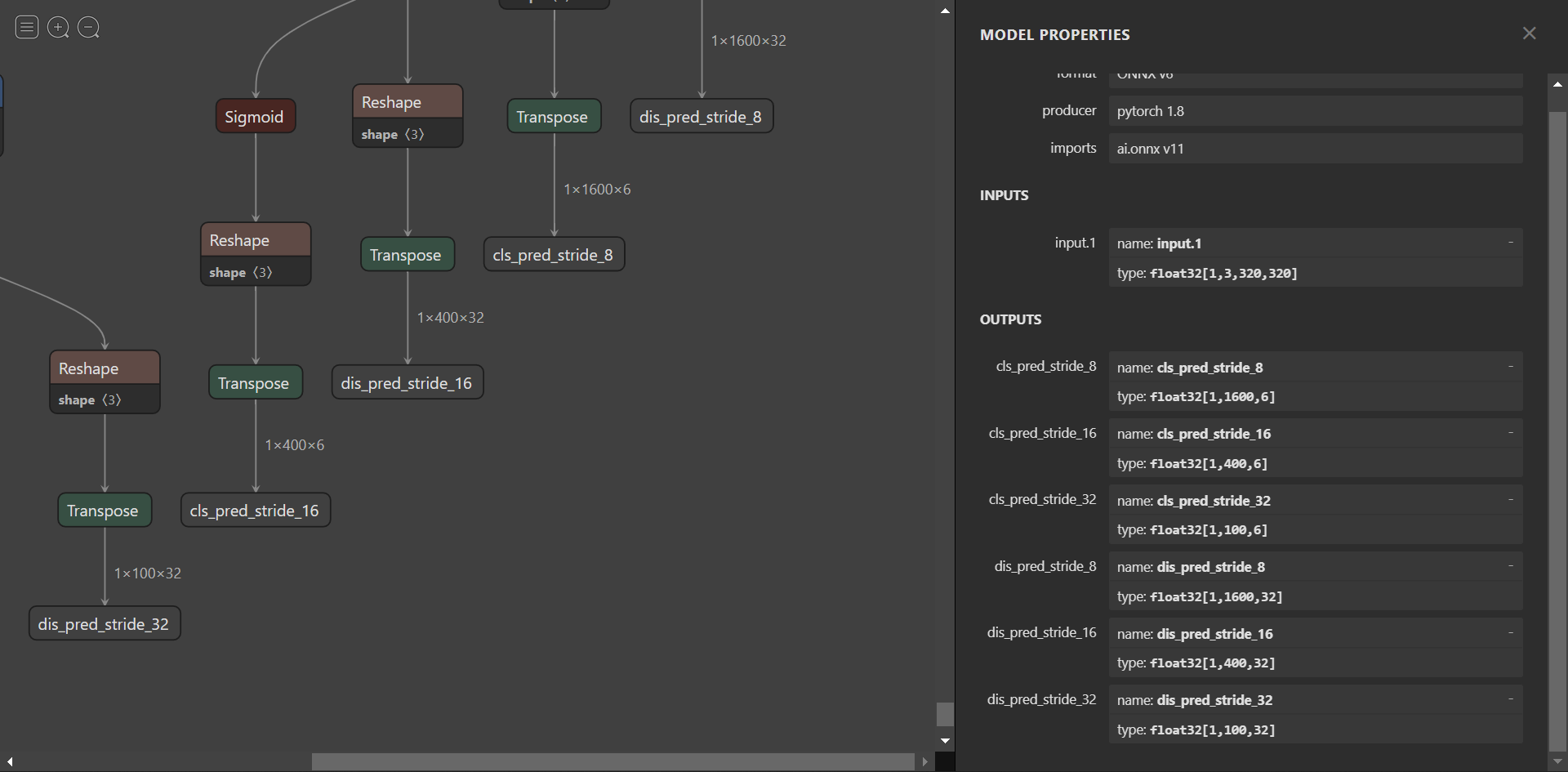
Task: Click the dis_pred_stride_16 output node
Action: [x=408, y=383]
